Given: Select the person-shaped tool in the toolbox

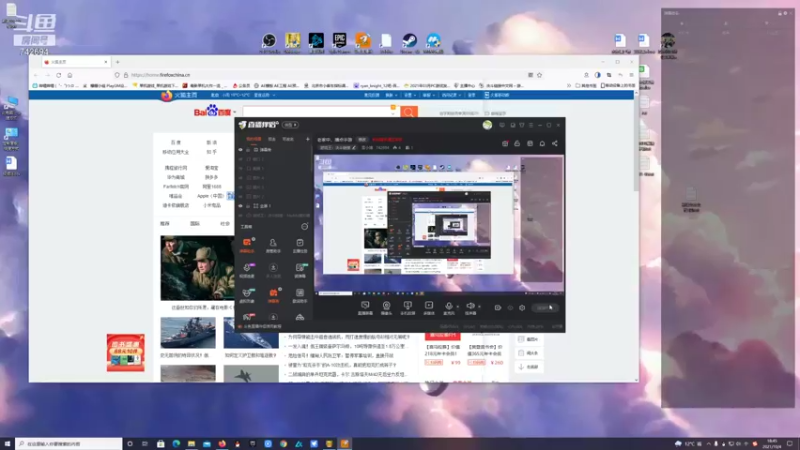Looking at the screenshot, I should (273, 244).
